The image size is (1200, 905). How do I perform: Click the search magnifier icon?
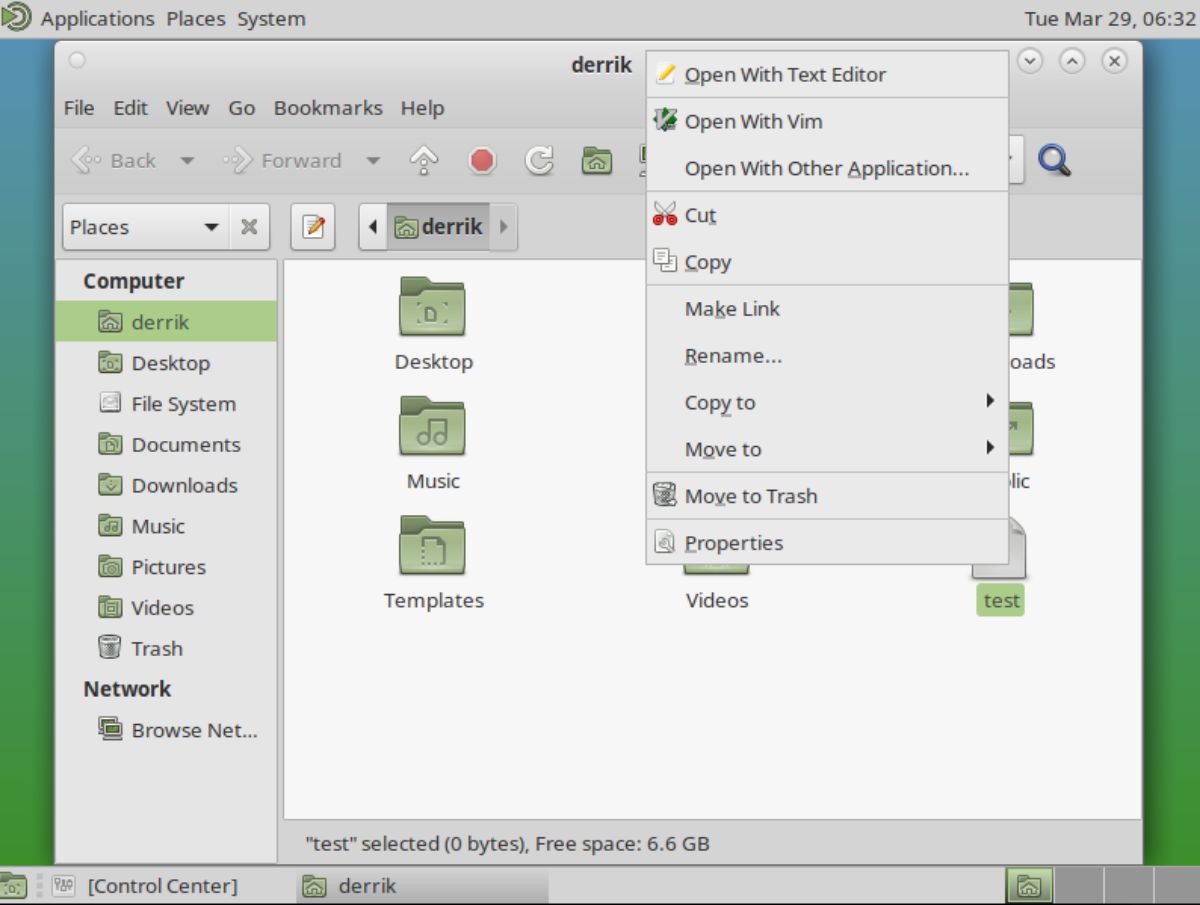point(1055,160)
